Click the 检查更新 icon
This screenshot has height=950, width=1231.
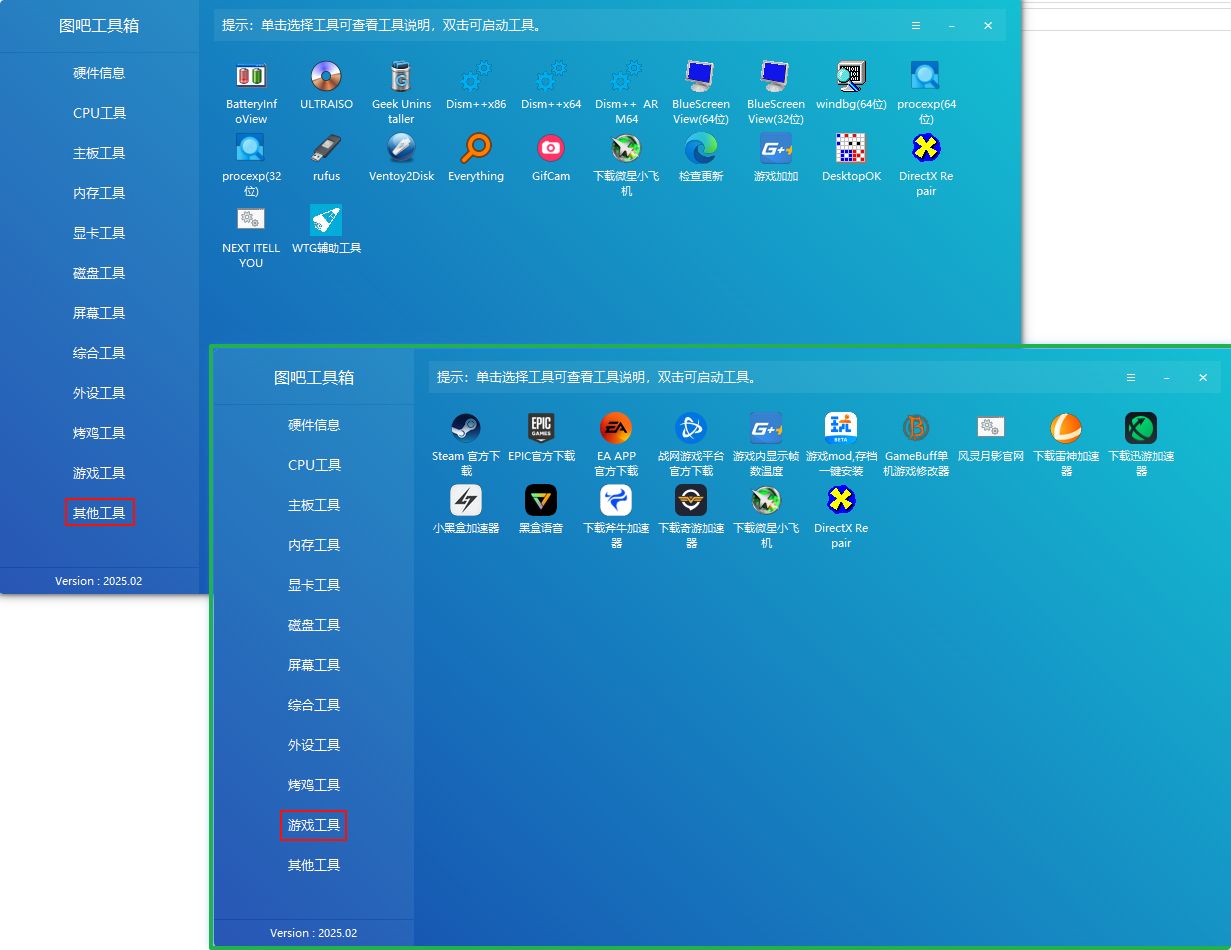coord(701,148)
